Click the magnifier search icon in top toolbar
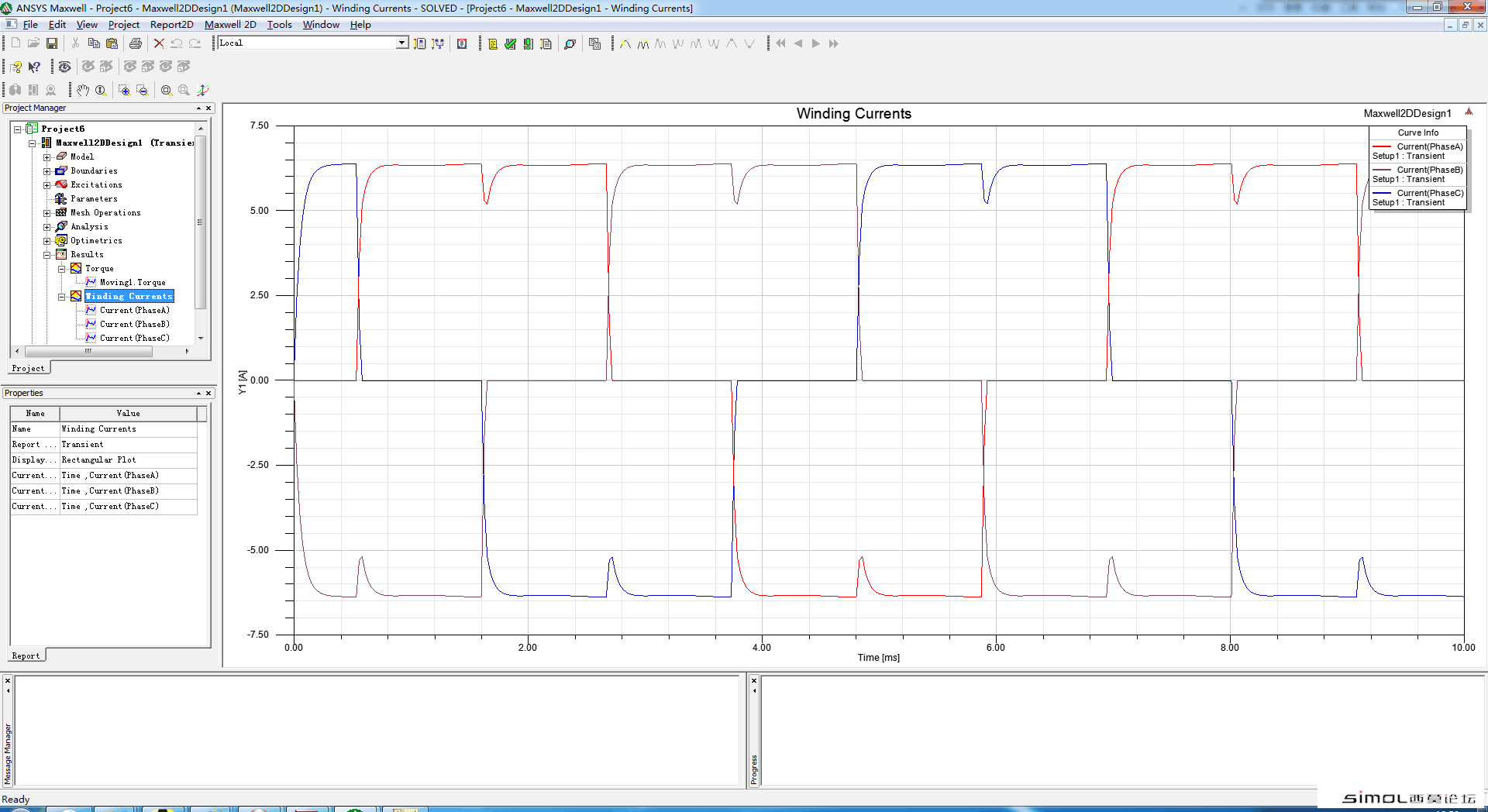 pyautogui.click(x=570, y=43)
